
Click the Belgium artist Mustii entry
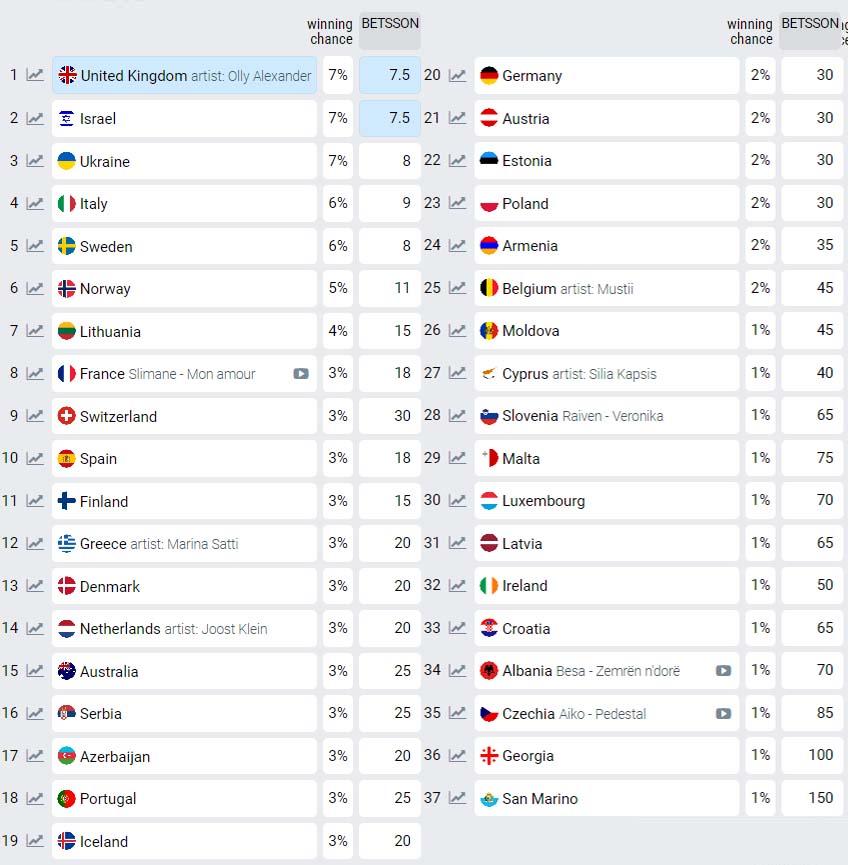pos(606,288)
